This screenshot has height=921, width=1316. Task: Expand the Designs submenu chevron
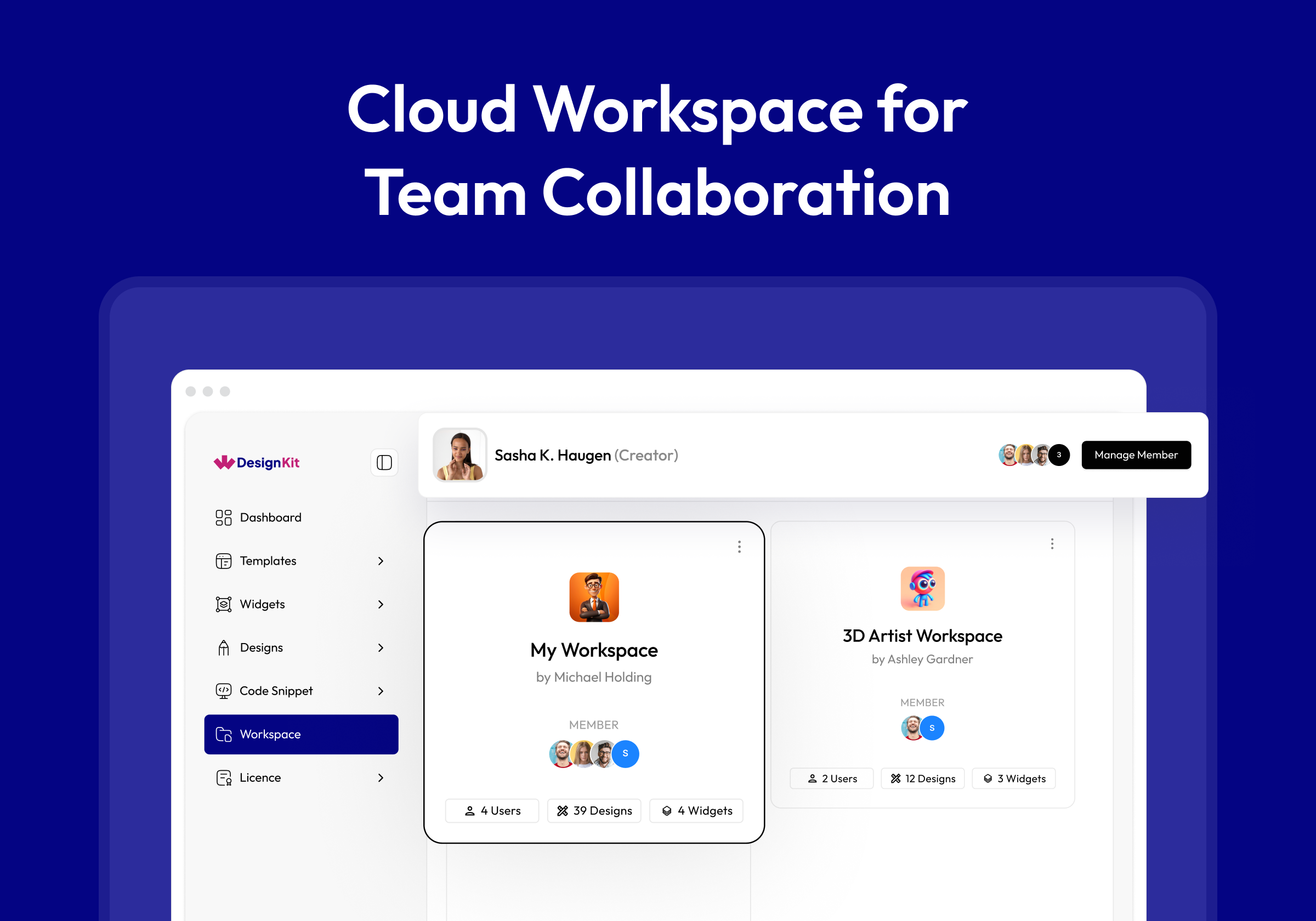tap(381, 647)
